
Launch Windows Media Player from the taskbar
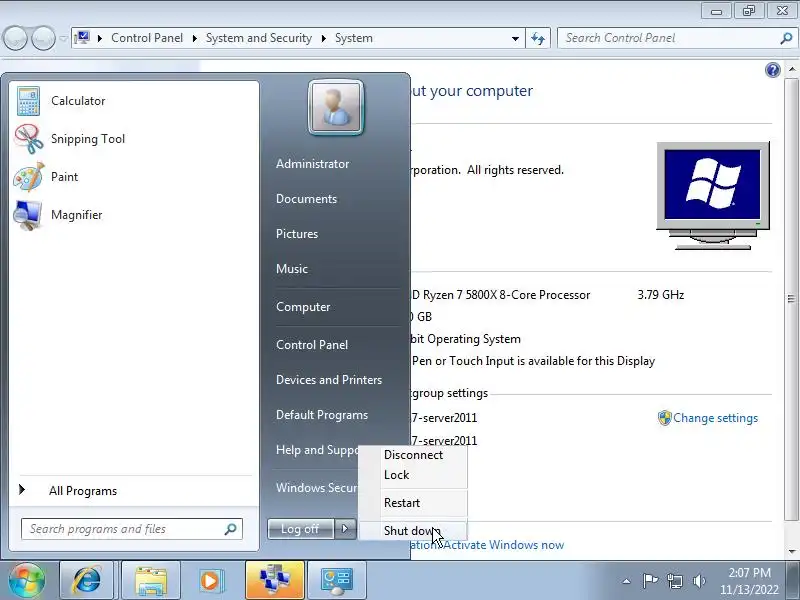point(211,581)
